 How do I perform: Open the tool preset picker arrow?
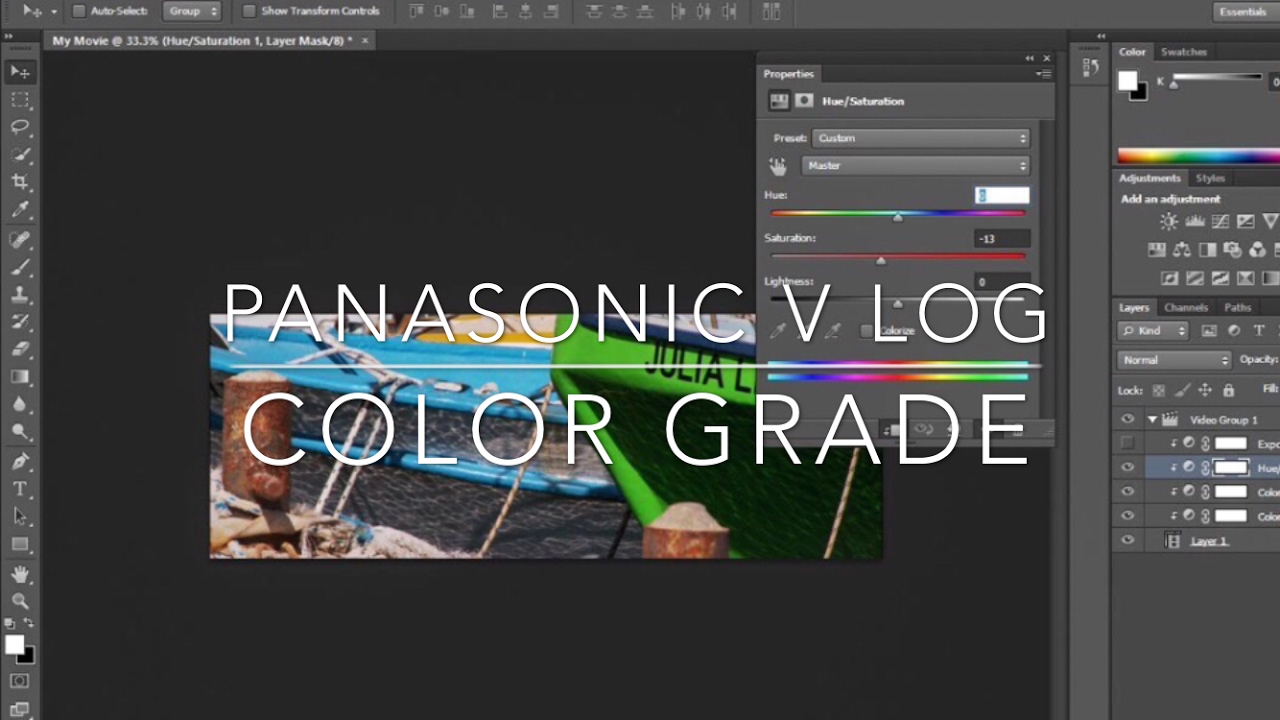click(x=53, y=11)
